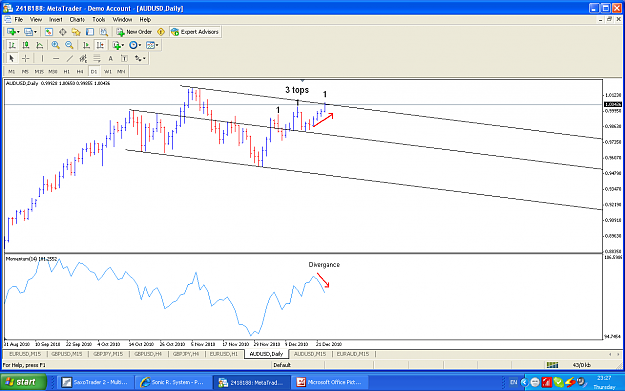Image resolution: width=625 pixels, height=391 pixels.
Task: Open the View menu
Action: coord(36,20)
